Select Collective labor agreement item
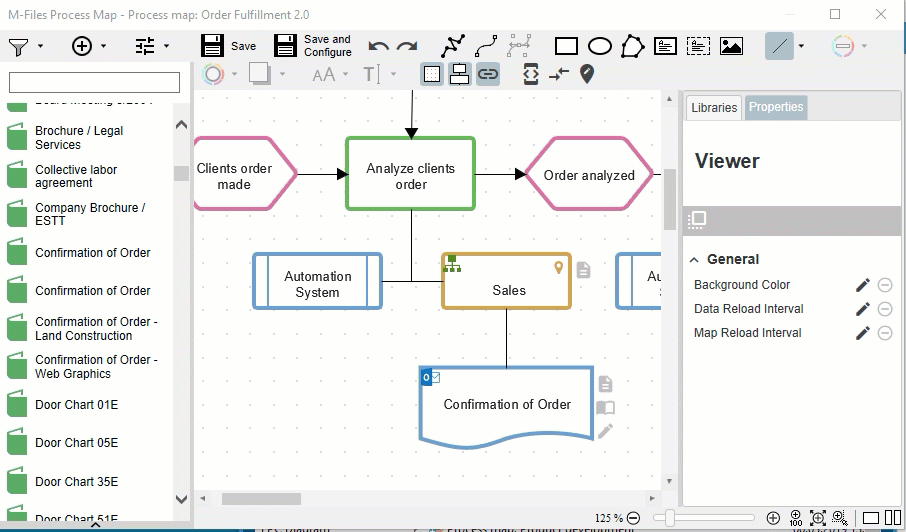This screenshot has width=906, height=532. click(87, 176)
